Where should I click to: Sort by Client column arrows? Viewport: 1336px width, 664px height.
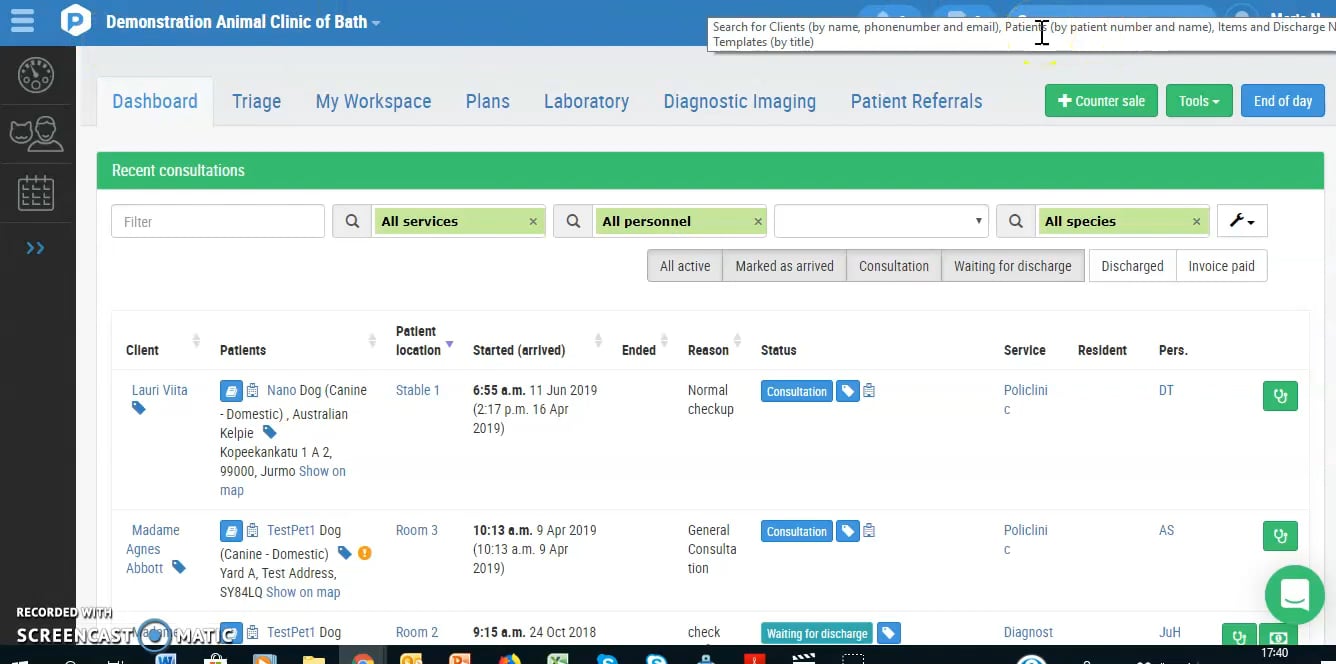(196, 341)
